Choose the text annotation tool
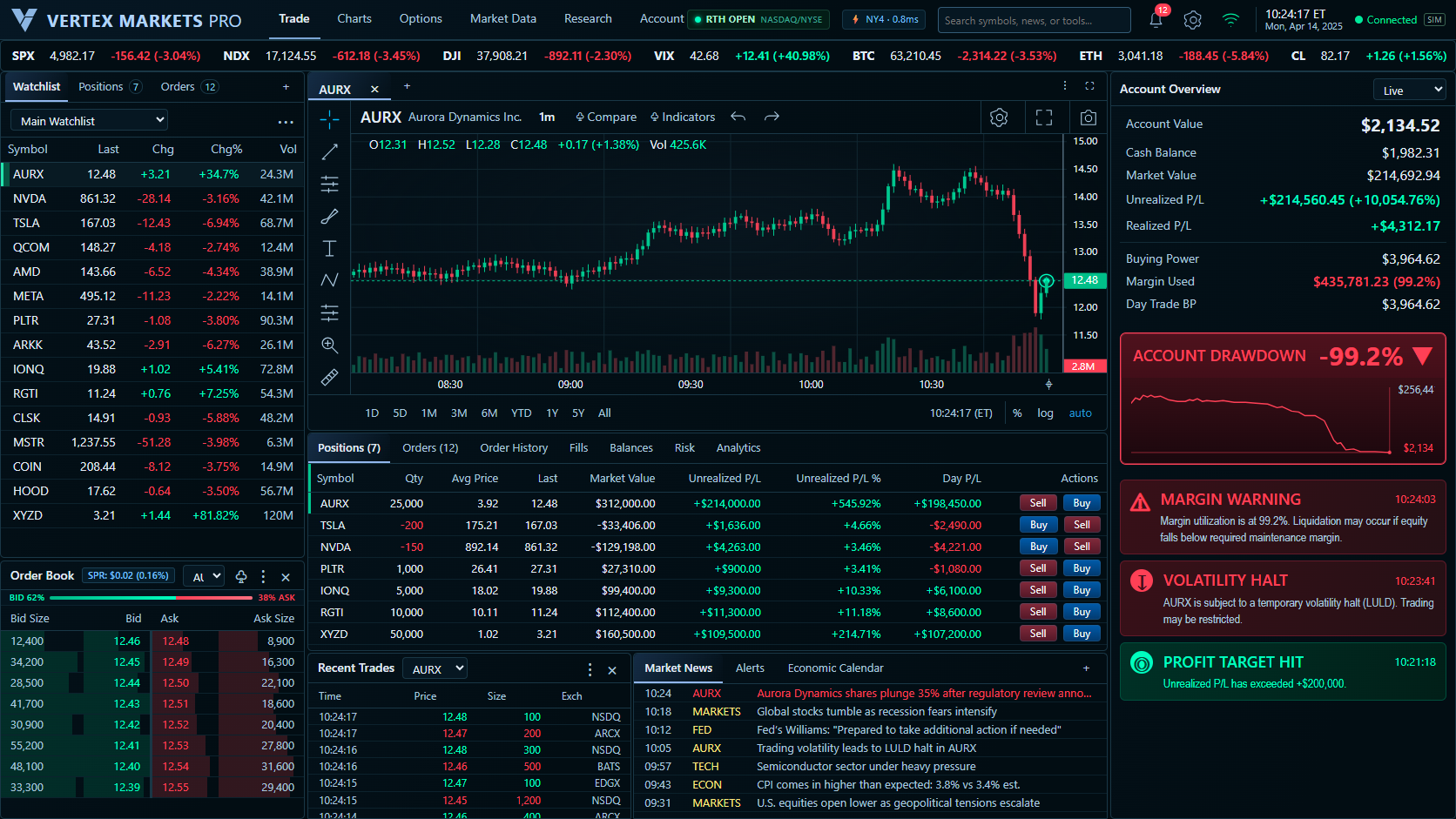This screenshot has height=819, width=1456. [x=329, y=248]
